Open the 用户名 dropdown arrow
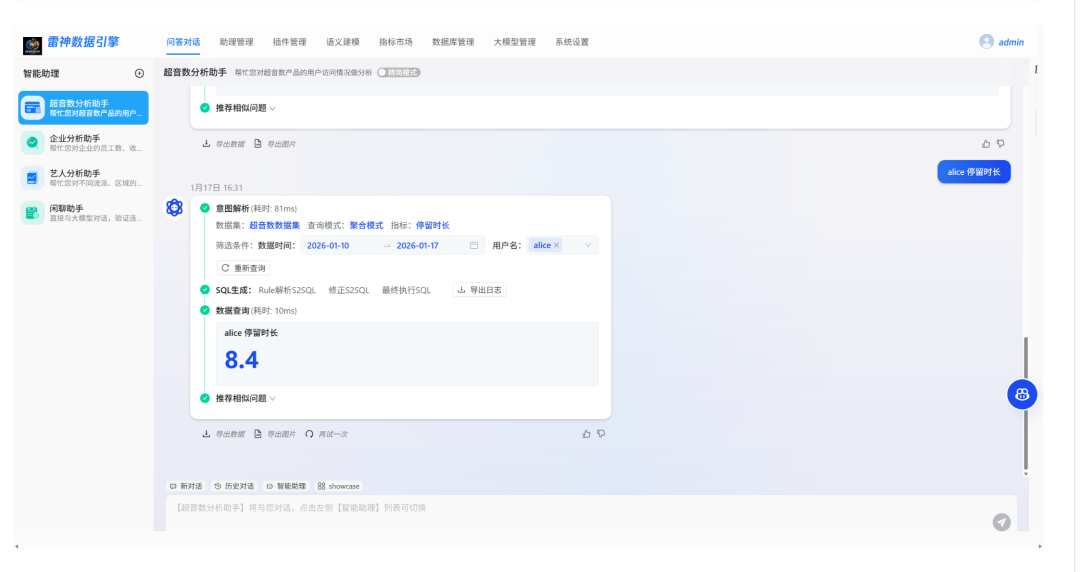Viewport: 1080px width, 572px height. tap(588, 245)
